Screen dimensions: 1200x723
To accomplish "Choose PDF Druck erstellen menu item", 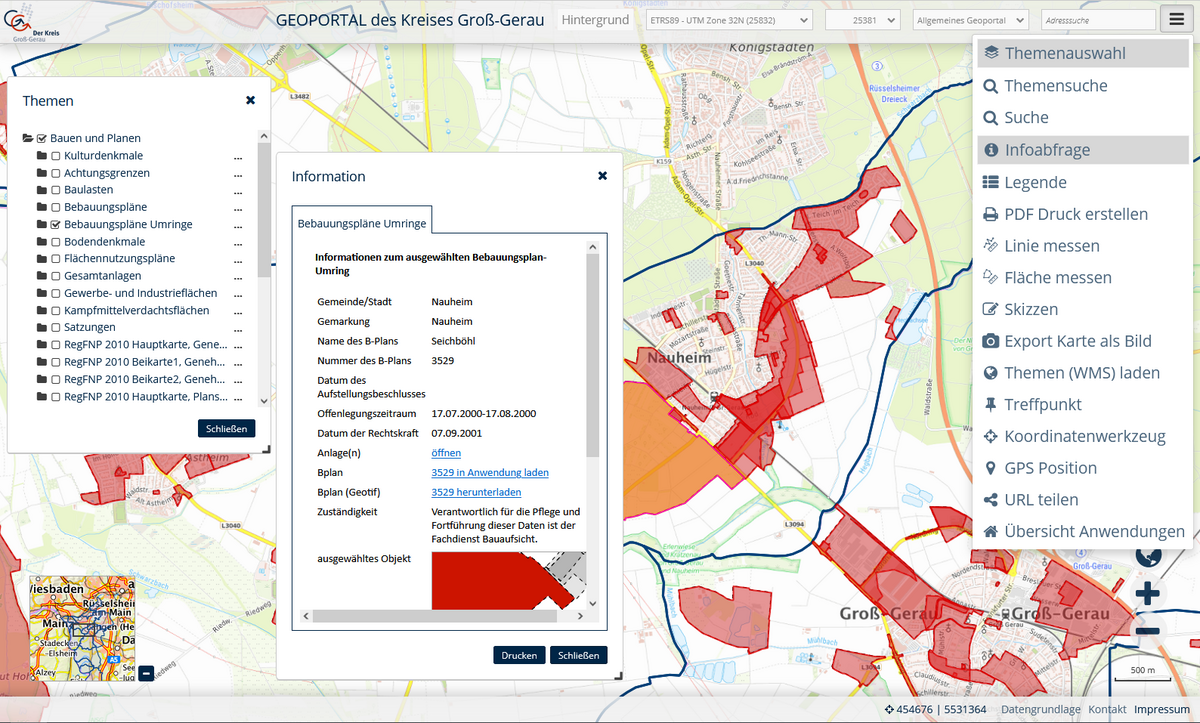I will (1075, 214).
